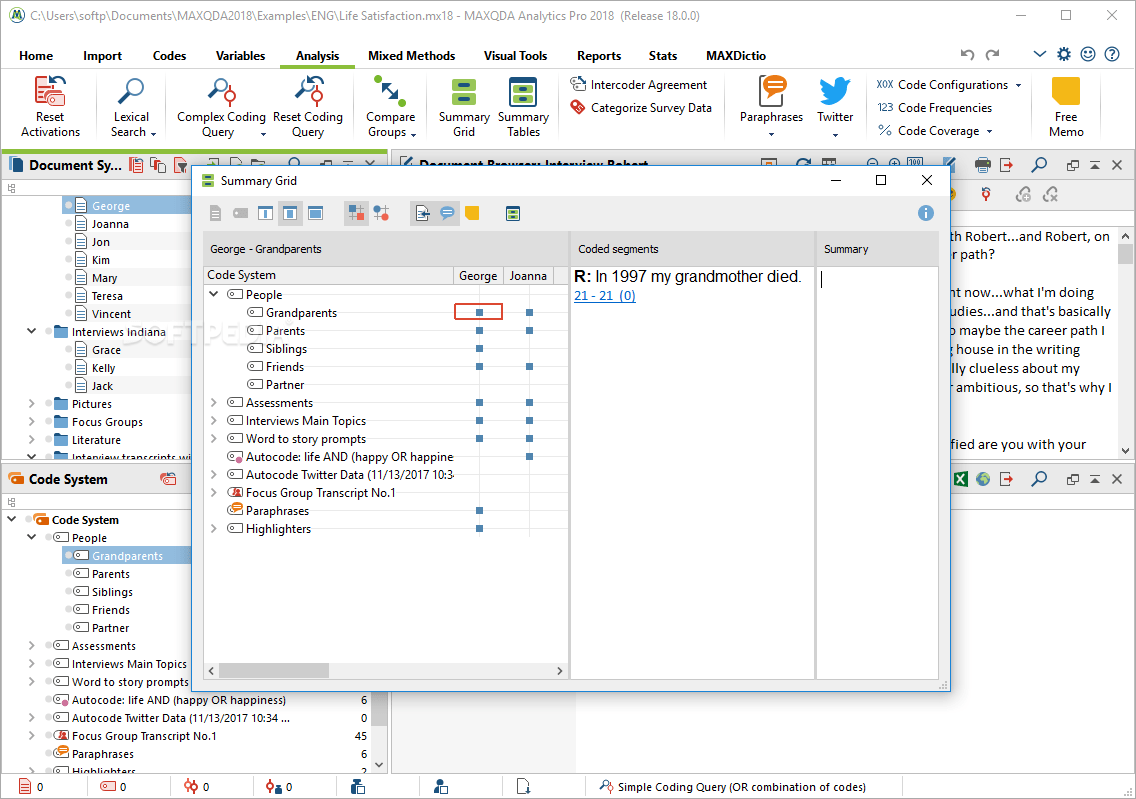Expand Interviews Main Topics in Summary Grid
The image size is (1136, 799).
(214, 420)
